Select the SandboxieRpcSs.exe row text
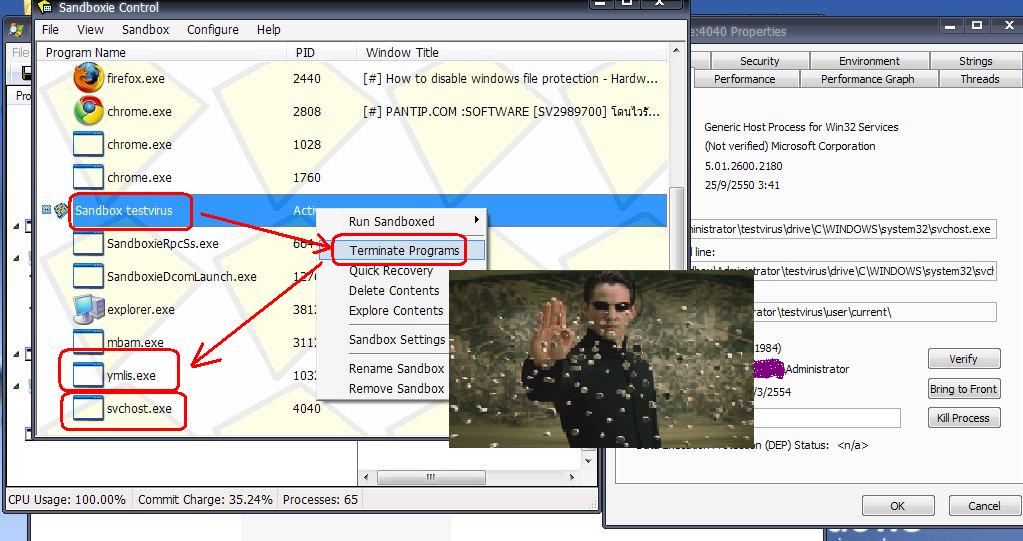 pyautogui.click(x=162, y=244)
